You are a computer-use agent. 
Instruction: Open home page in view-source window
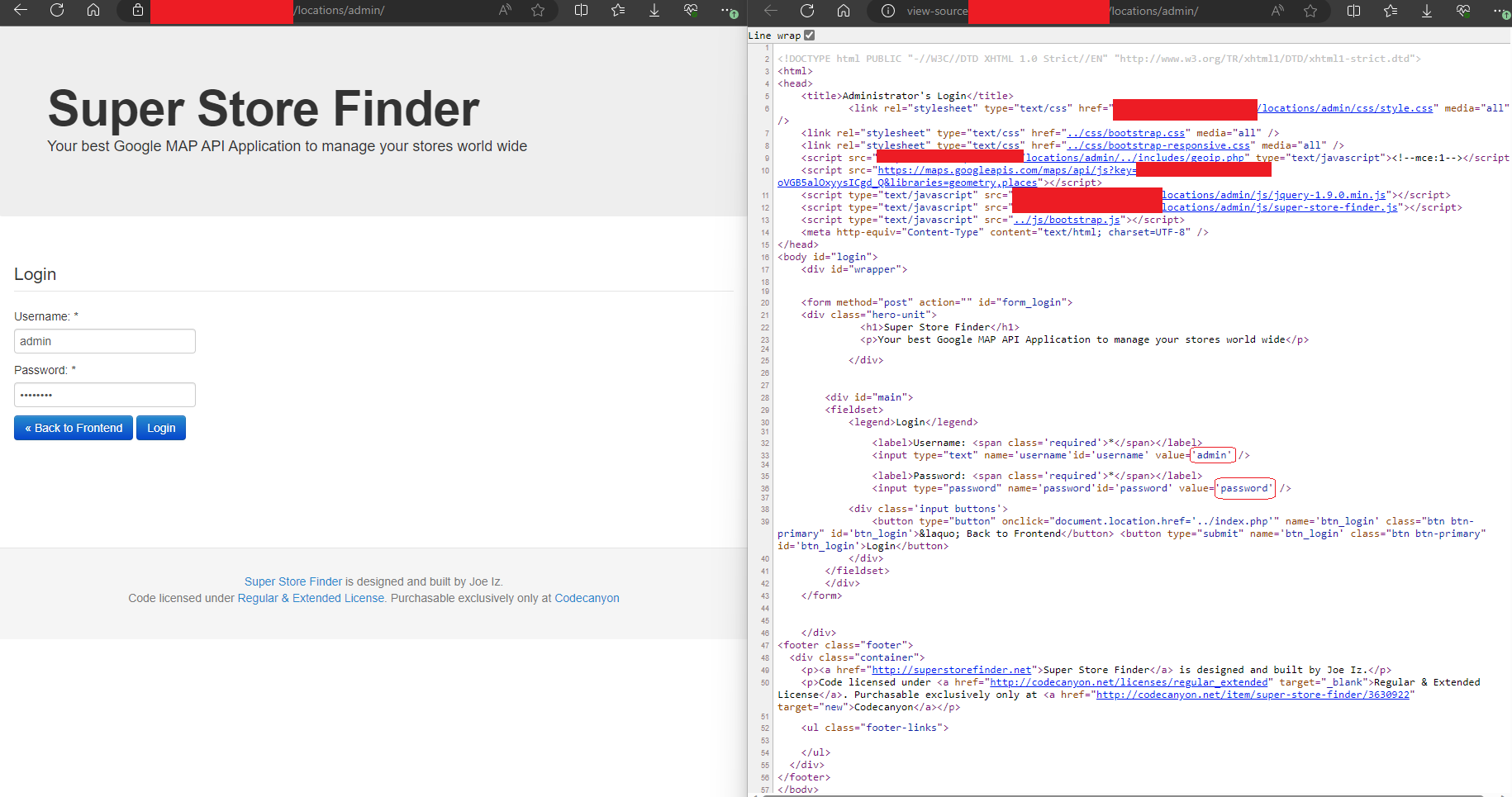click(x=844, y=10)
